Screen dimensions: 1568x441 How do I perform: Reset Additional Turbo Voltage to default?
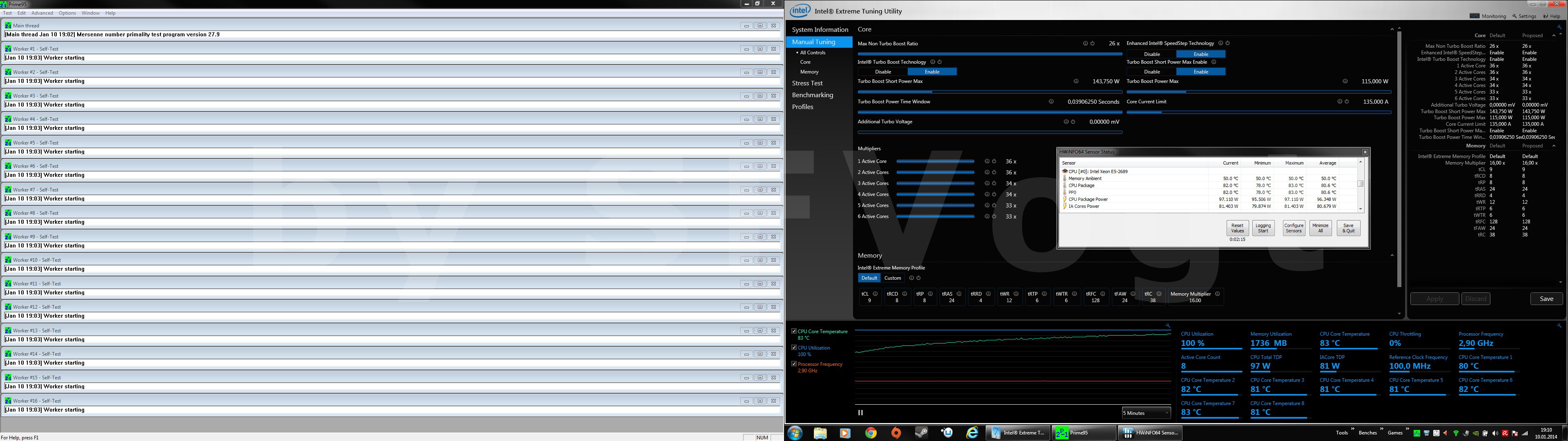(1073, 122)
